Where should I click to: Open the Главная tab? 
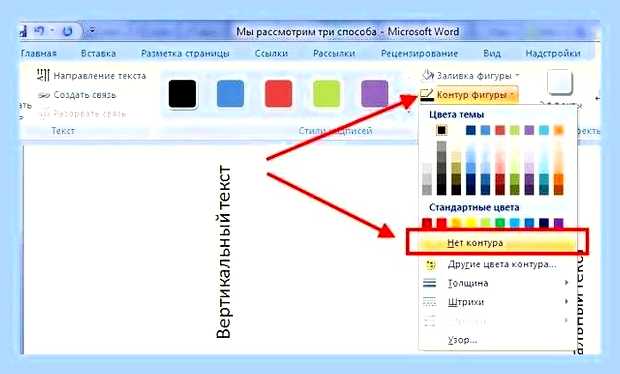pos(38,53)
